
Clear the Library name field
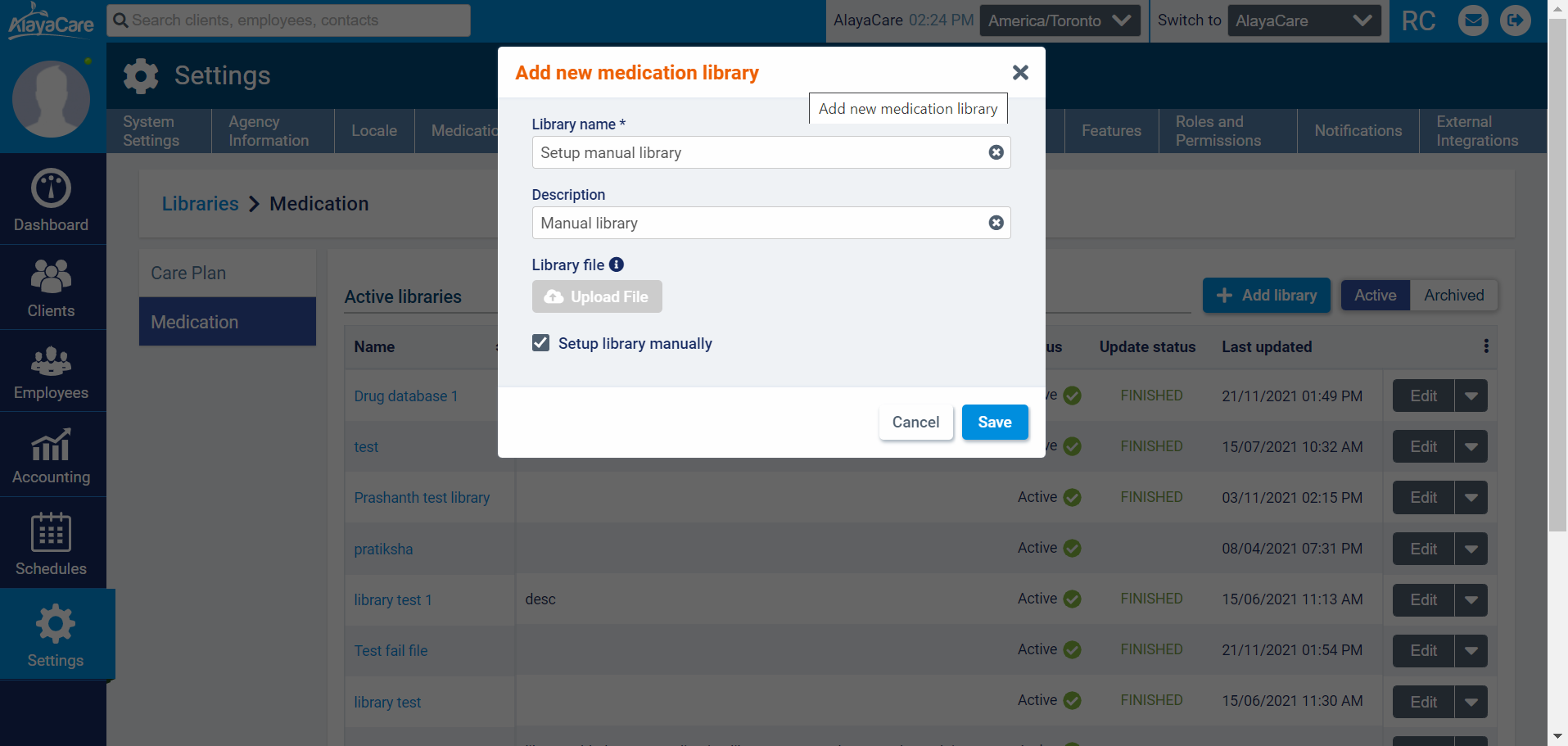pos(996,152)
